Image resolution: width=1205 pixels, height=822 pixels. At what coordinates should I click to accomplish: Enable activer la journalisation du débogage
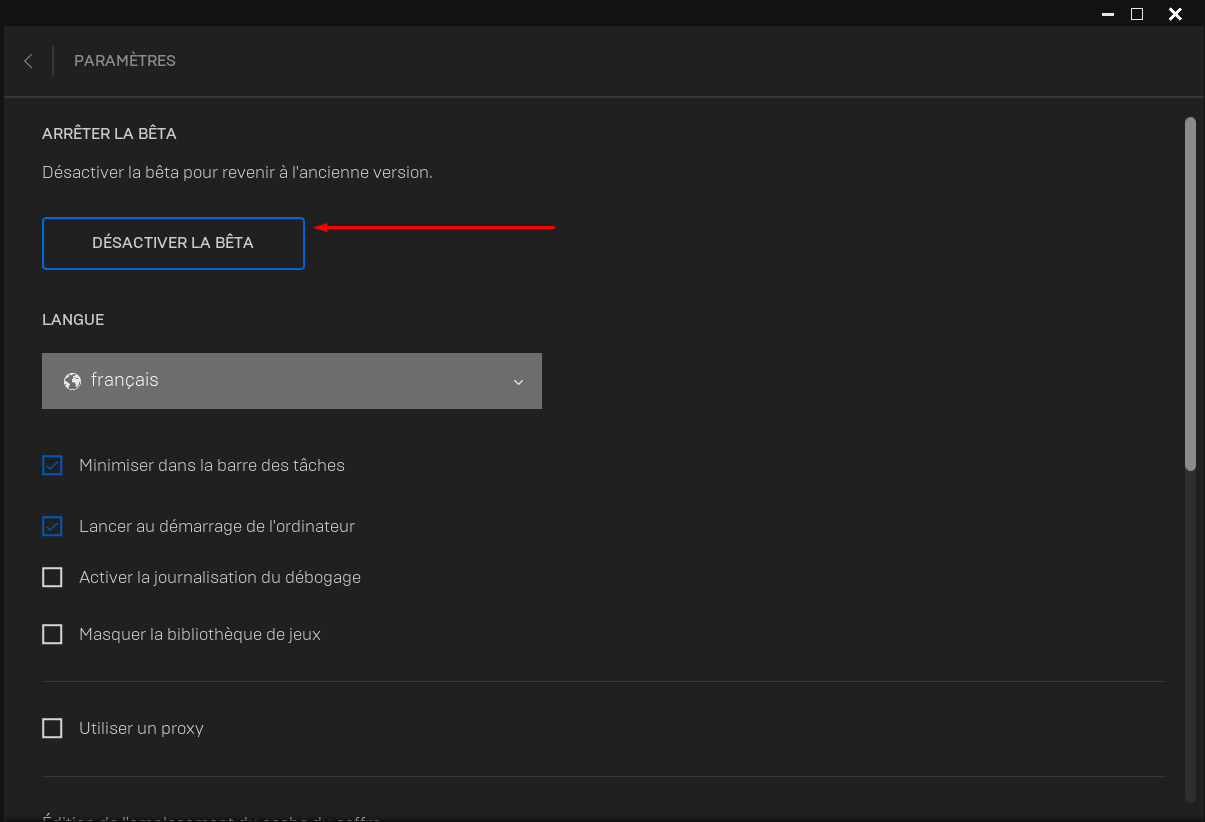(51, 576)
